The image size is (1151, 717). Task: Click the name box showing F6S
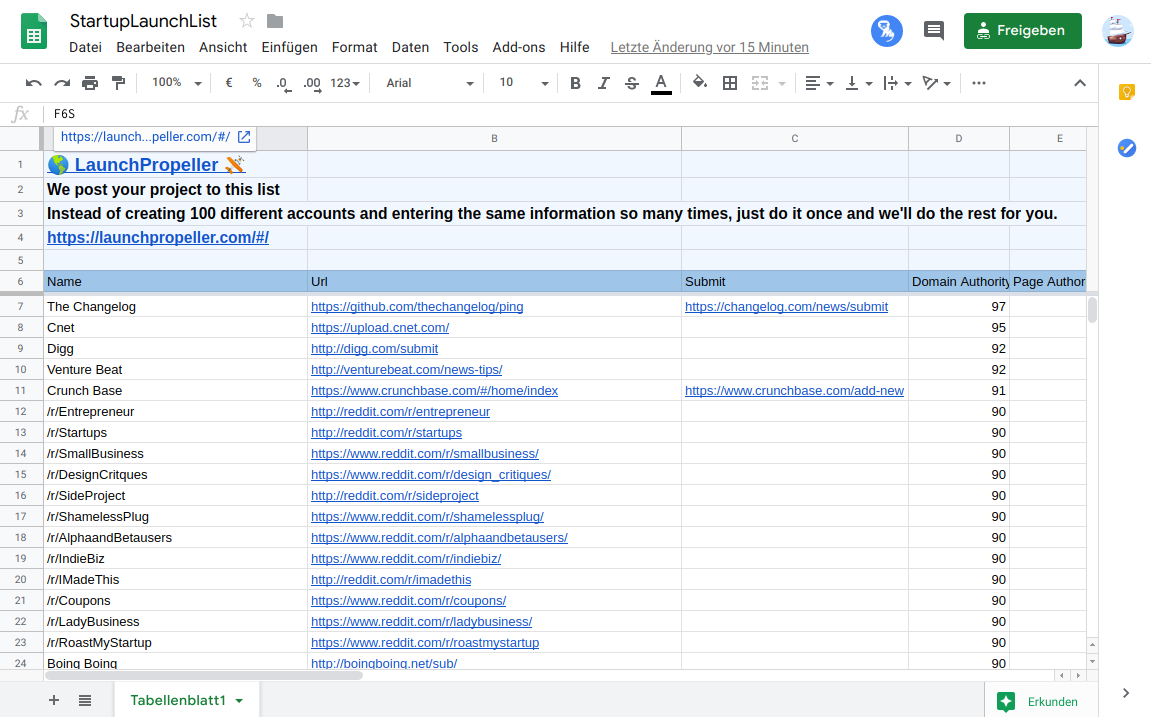point(64,114)
